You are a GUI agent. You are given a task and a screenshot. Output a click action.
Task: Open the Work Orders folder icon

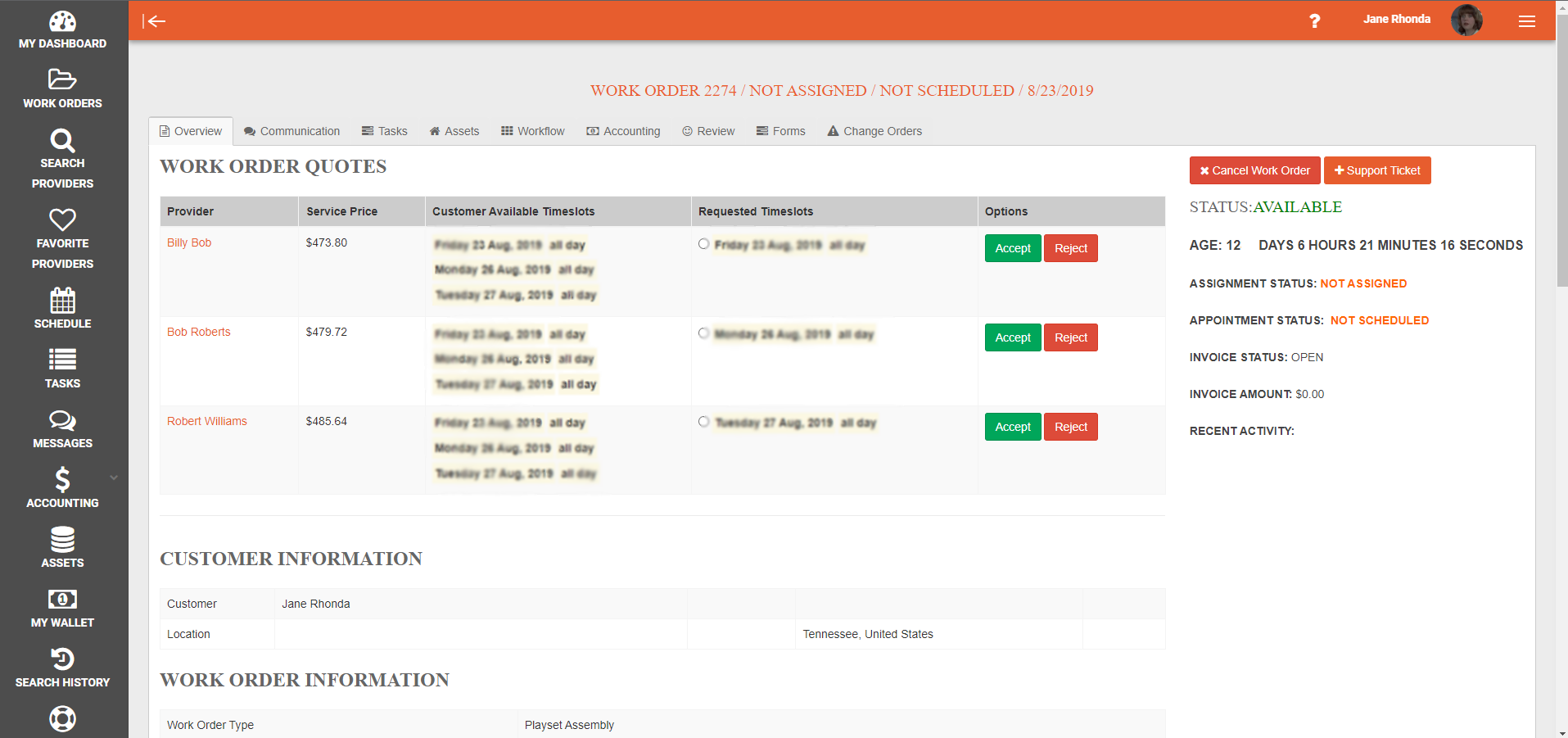click(x=62, y=80)
